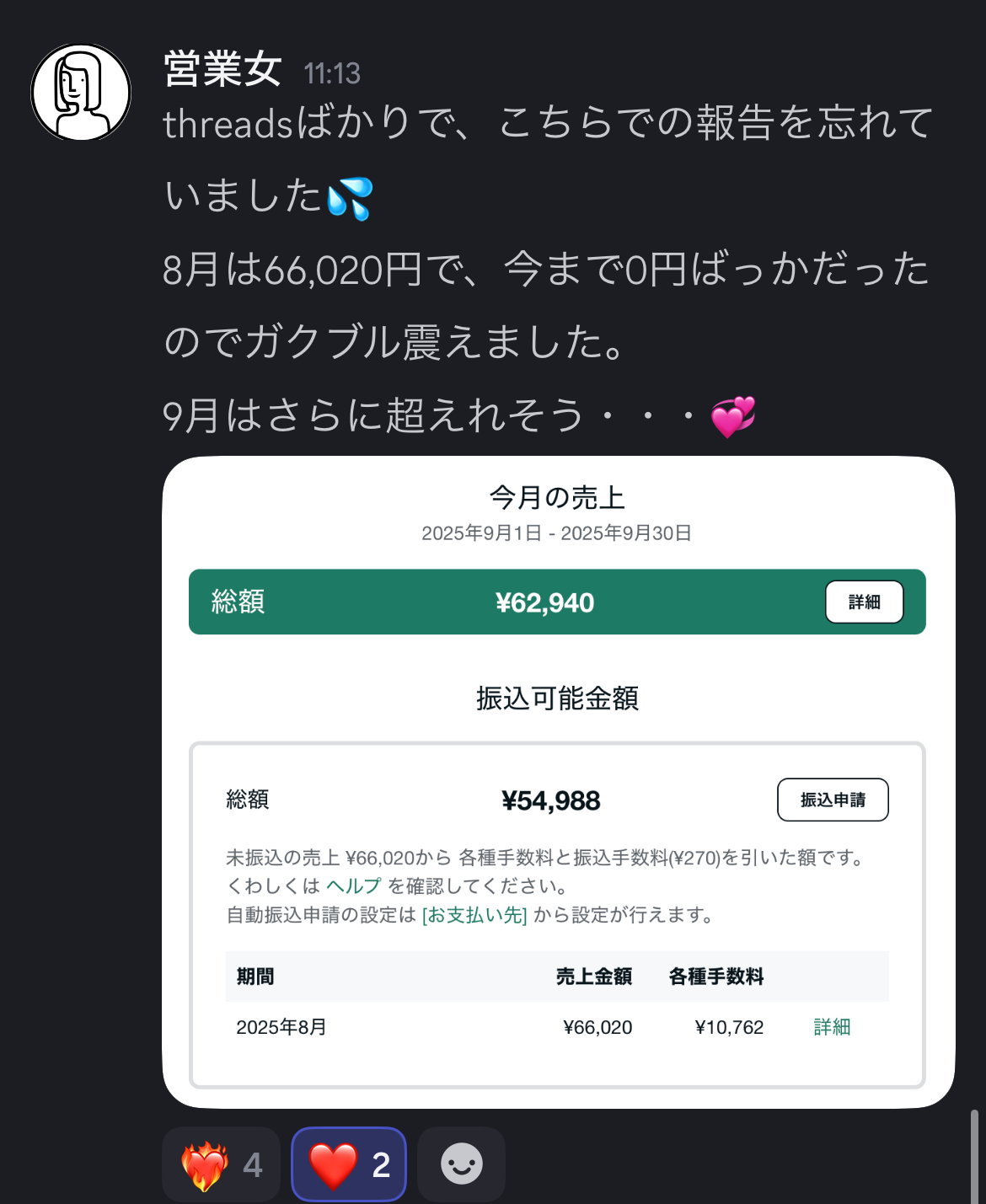Click 詳細 button in green 総額 bar
This screenshot has width=986, height=1204.
(864, 602)
